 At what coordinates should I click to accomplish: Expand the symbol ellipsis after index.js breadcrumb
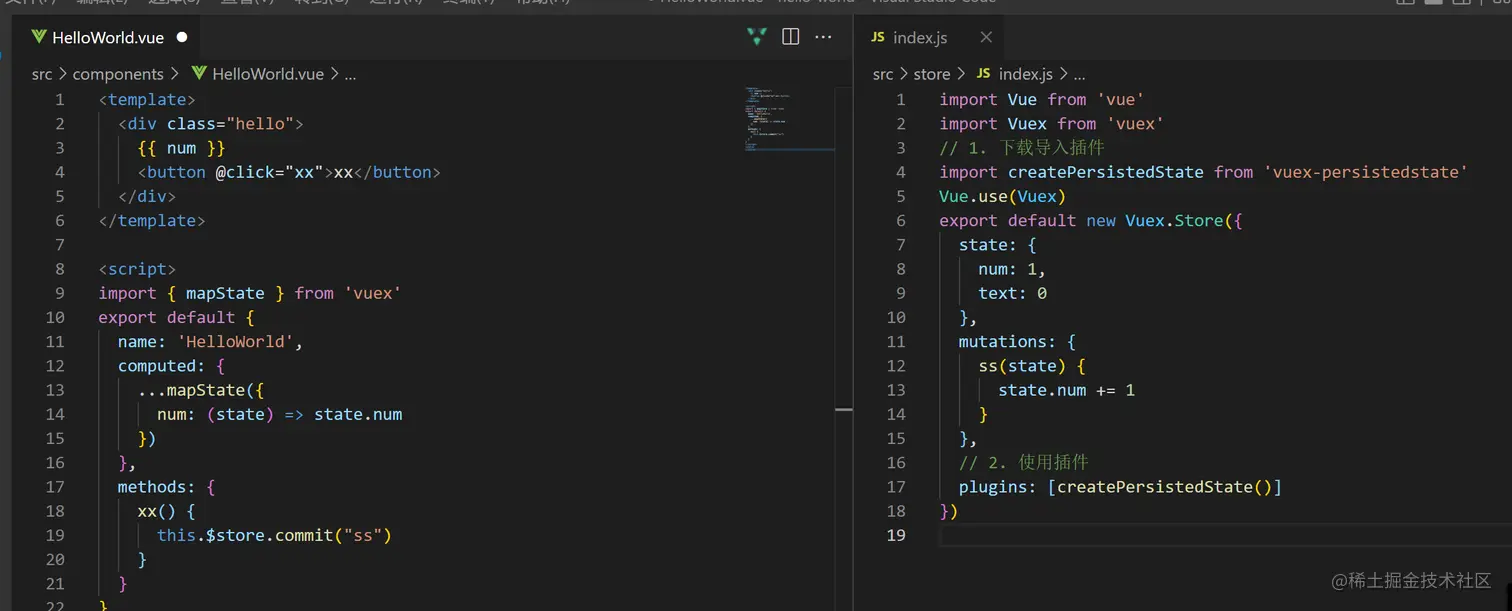(x=1079, y=74)
